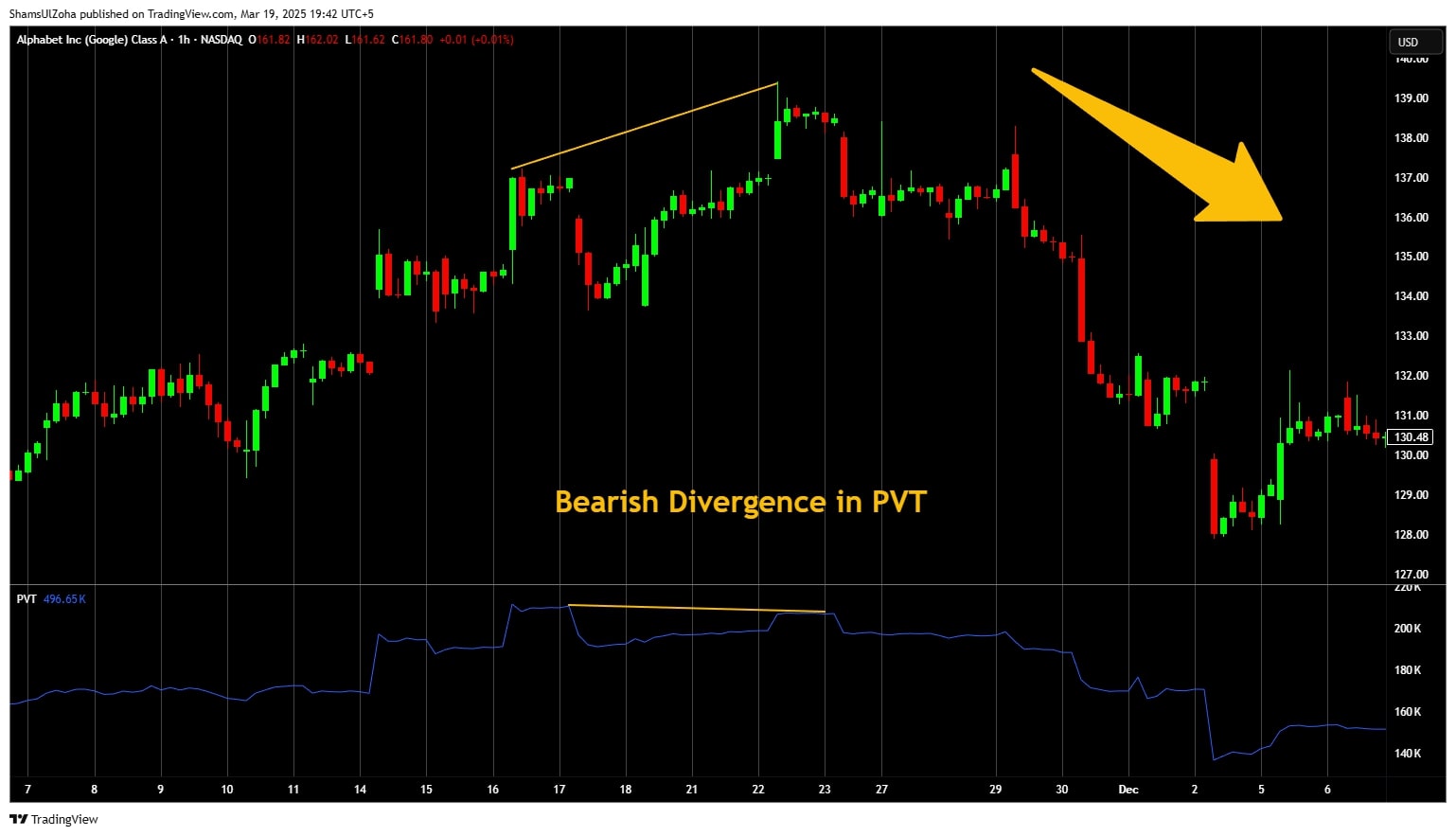
Task: Click the 140K label on PVT scale
Action: 1408,754
